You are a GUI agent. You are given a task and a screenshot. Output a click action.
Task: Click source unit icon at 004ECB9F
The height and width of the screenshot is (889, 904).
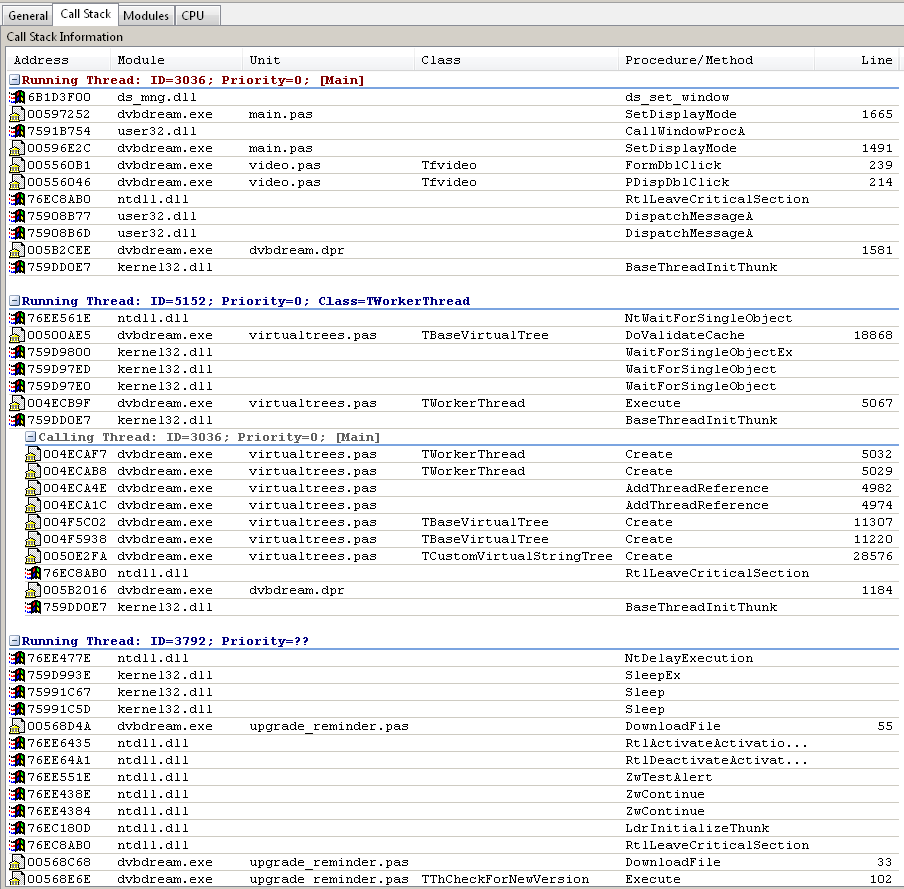[17, 403]
